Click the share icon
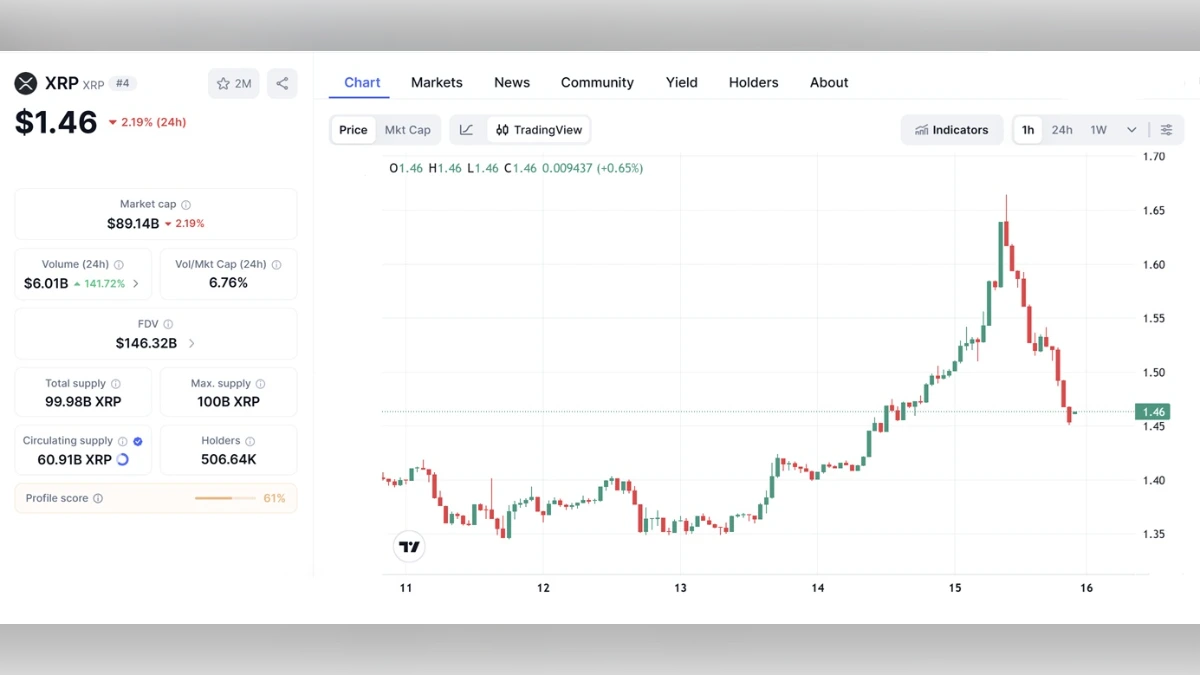The width and height of the screenshot is (1200, 675). [x=281, y=84]
